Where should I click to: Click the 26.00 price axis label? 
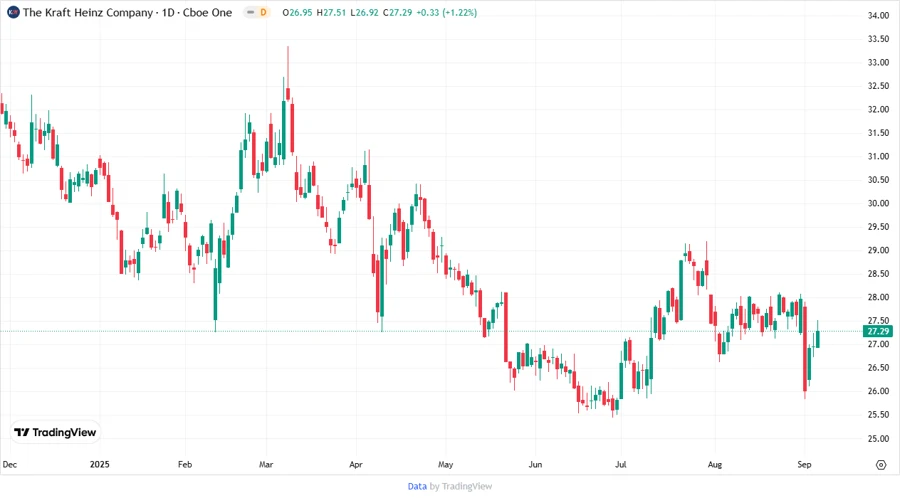tap(878, 391)
